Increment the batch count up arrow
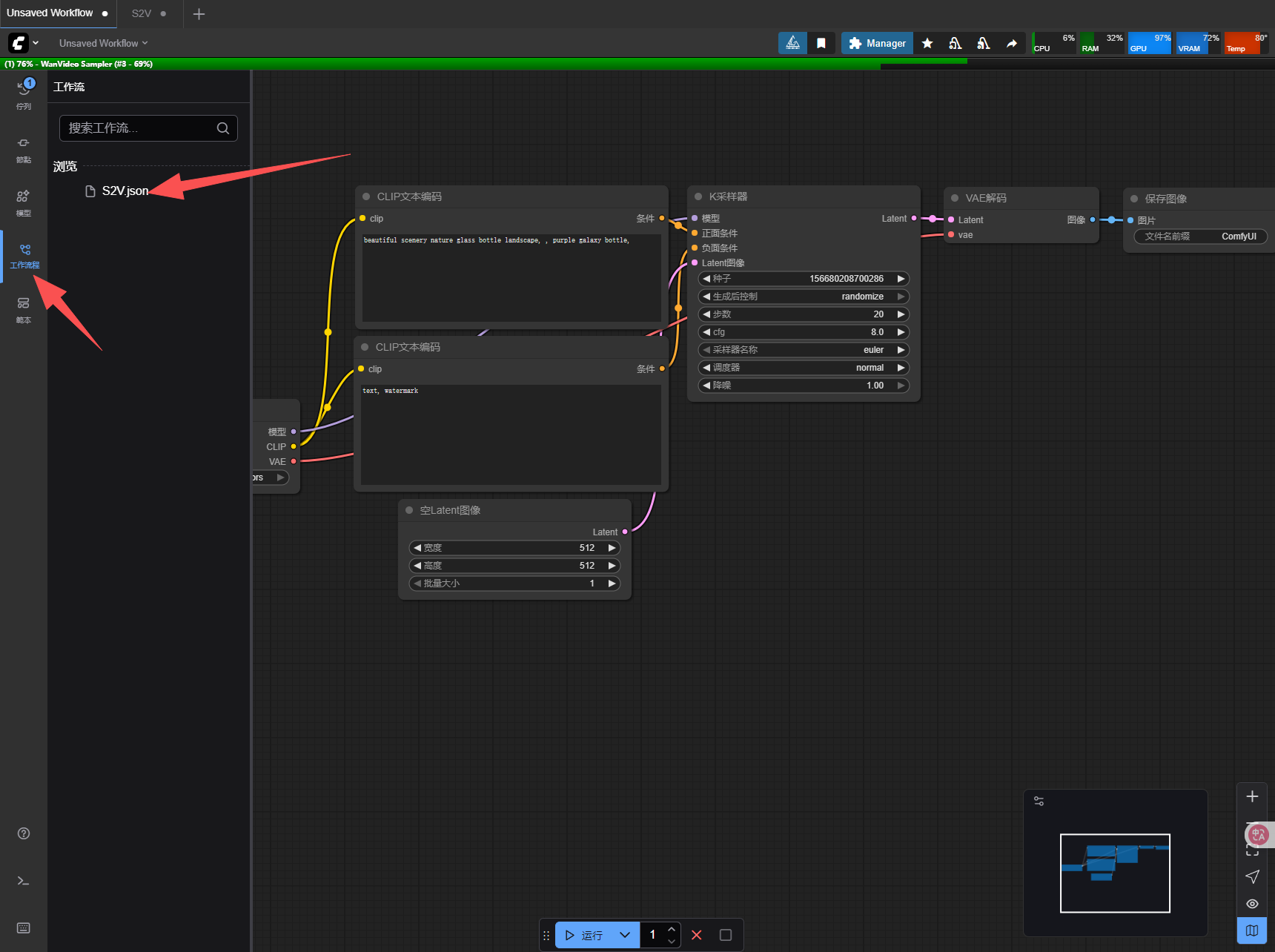 672,929
